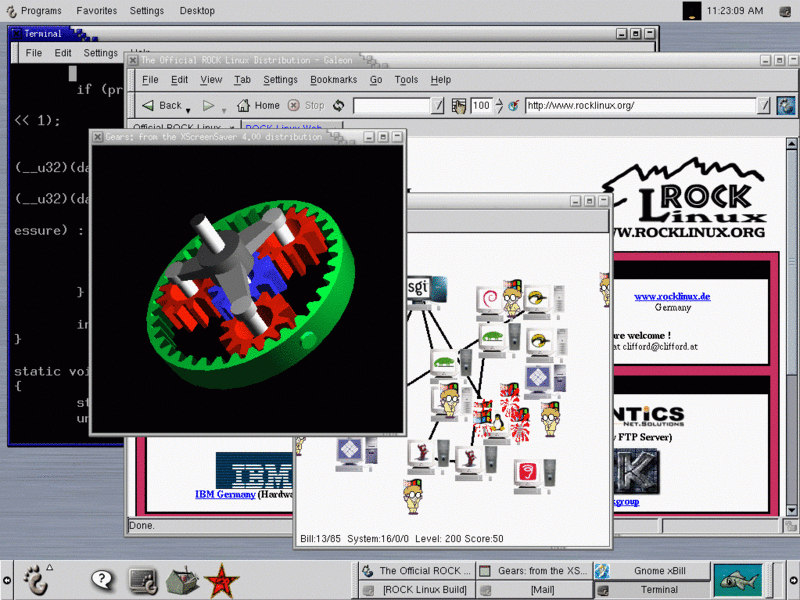
Task: Click the top panel's far-right tray icon
Action: (786, 11)
